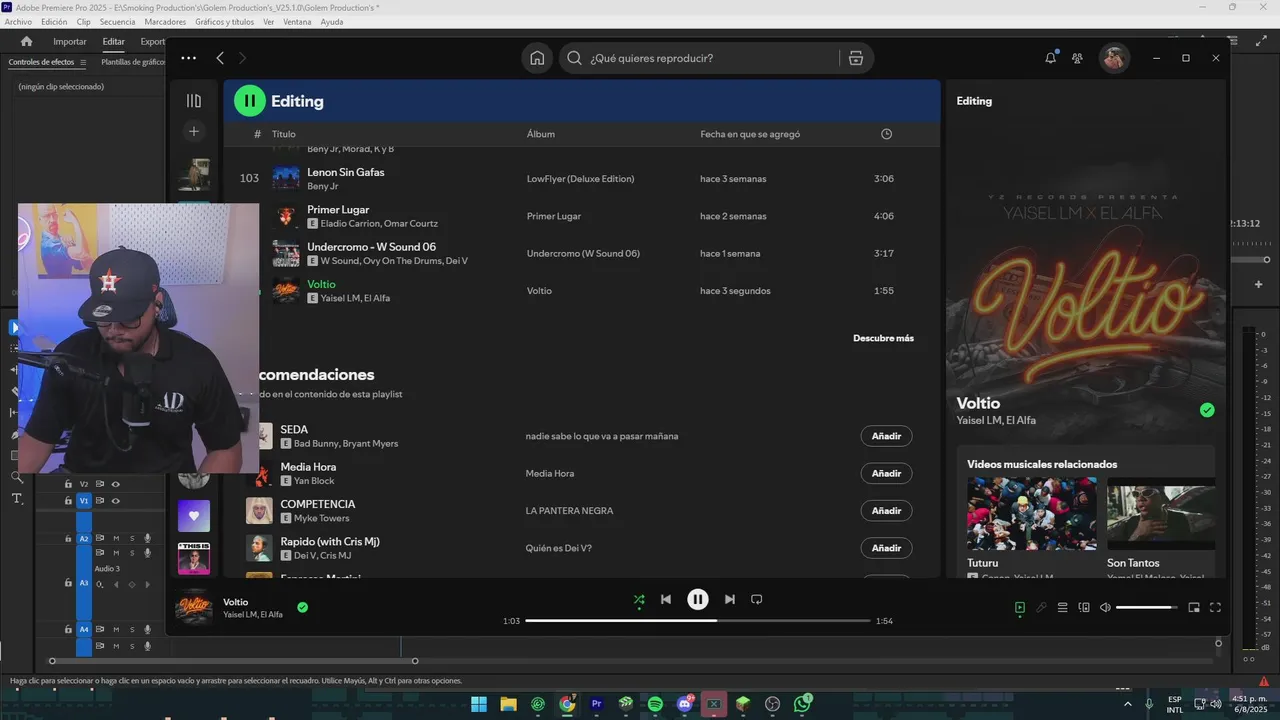Screen dimensions: 1280x720
Task: Add Media Hora to the playlist
Action: click(x=886, y=473)
